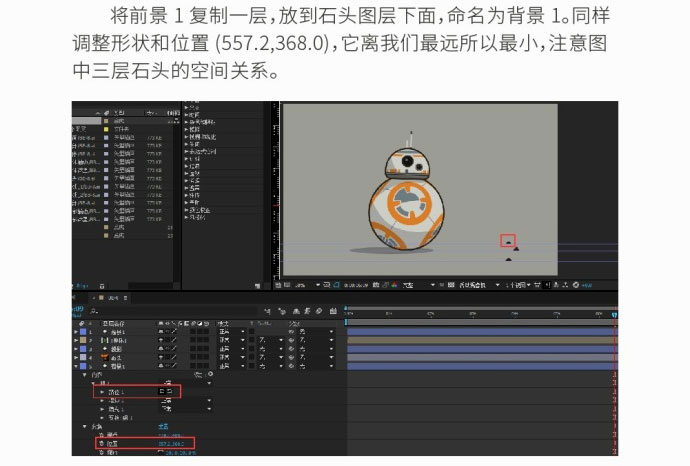Toggle preserve transparency box on layer 2

pyautogui.click(x=252, y=340)
